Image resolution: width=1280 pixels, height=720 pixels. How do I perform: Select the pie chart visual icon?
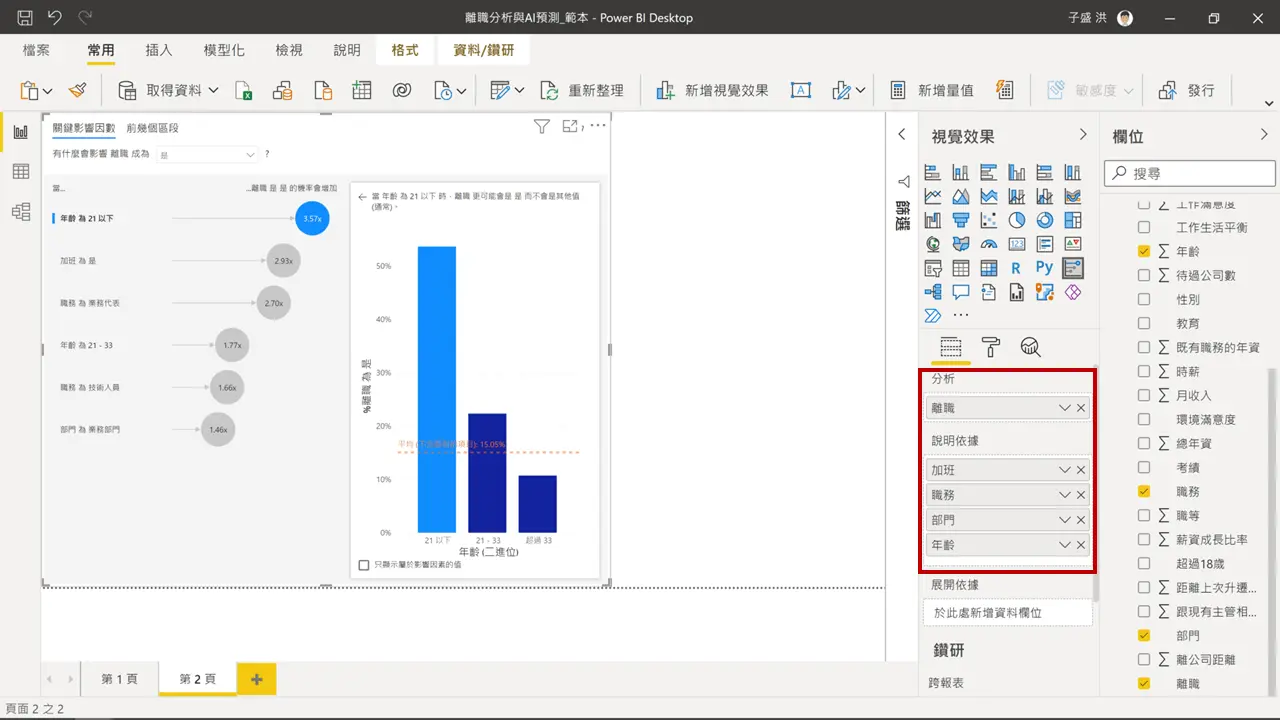[x=1017, y=220]
